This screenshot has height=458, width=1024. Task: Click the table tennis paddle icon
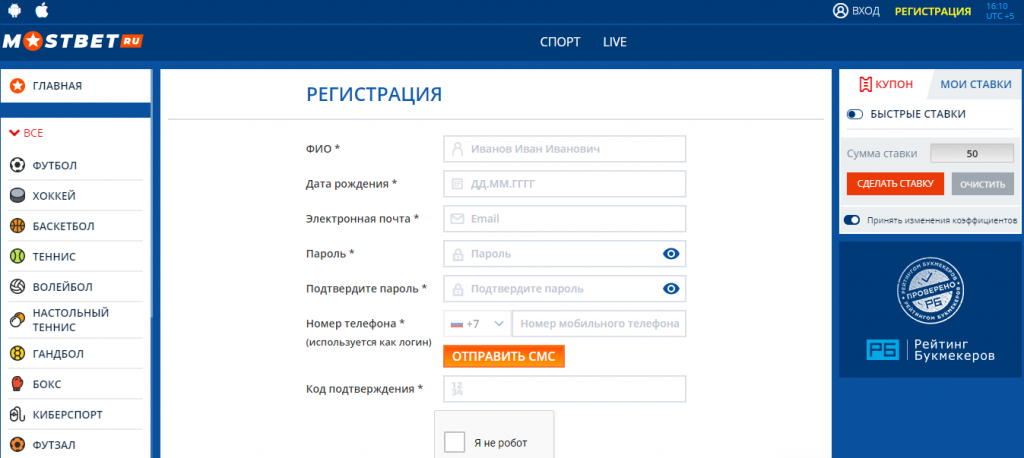[x=18, y=320]
